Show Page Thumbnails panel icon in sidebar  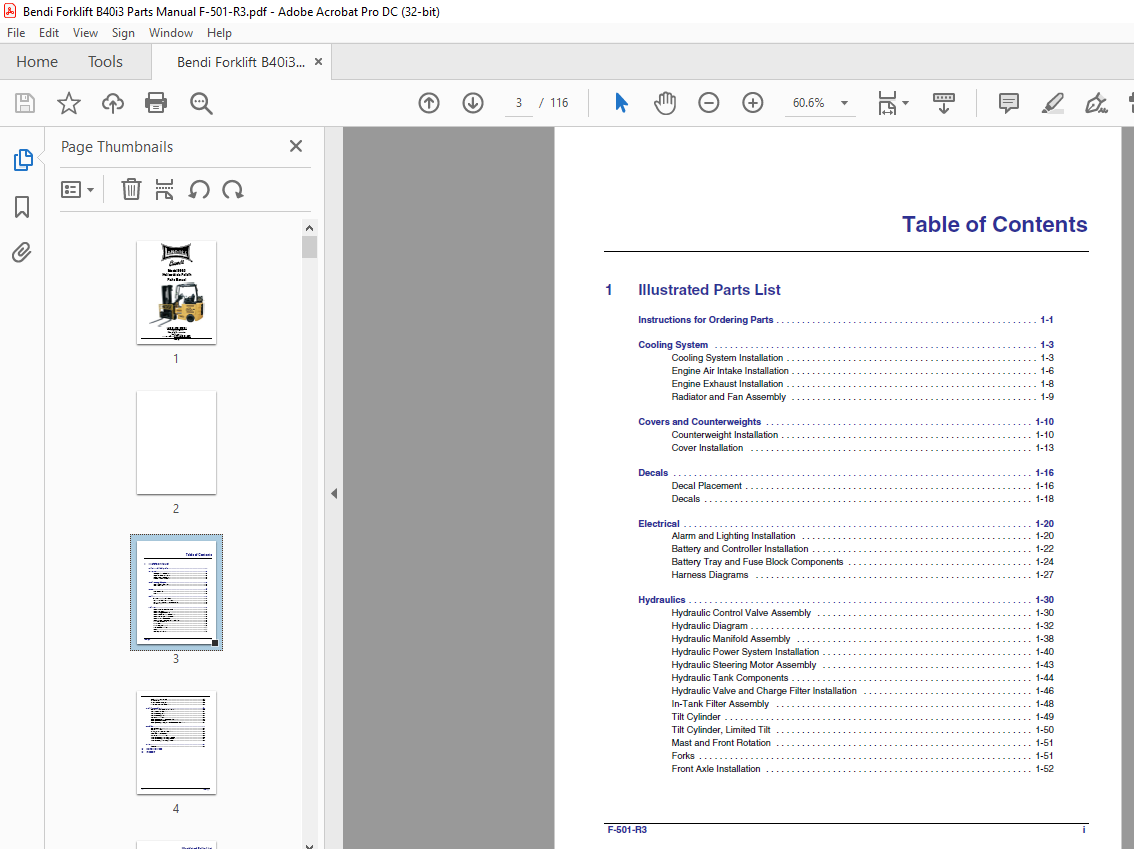click(22, 160)
